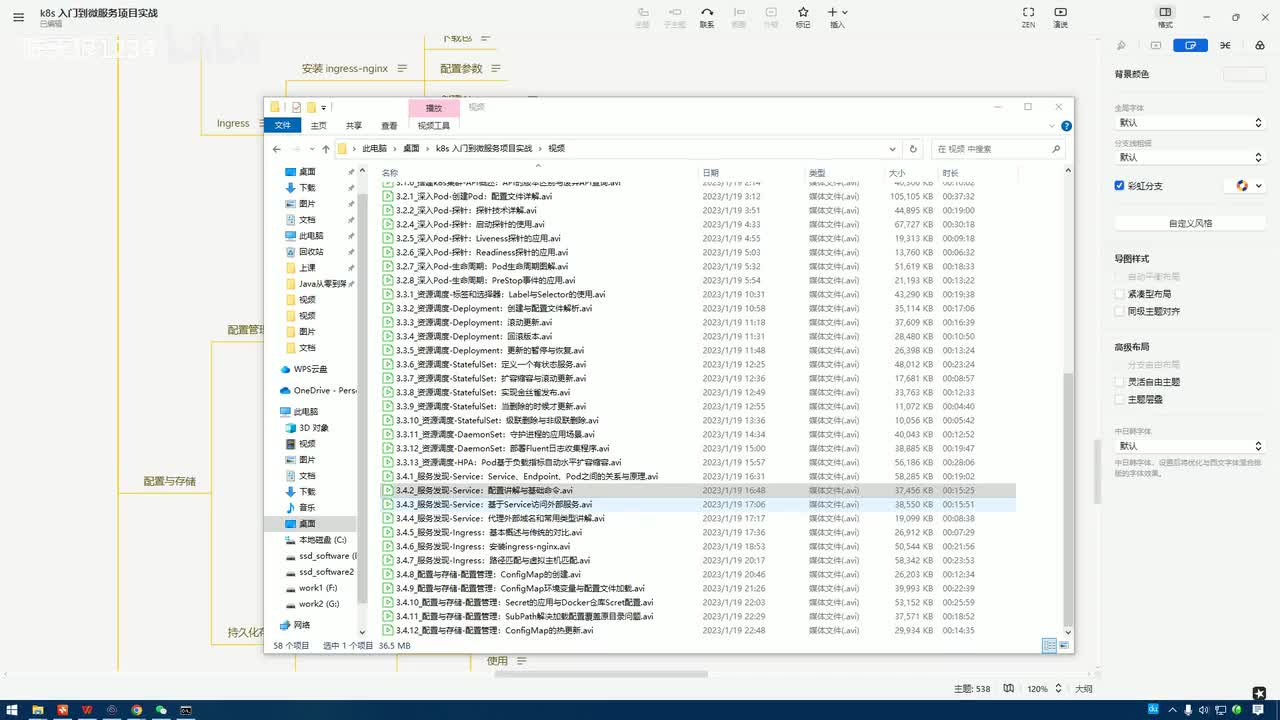Viewport: 1280px width, 720px height.
Task: Switch to the presentation tab in format panel
Action: click(x=1156, y=45)
